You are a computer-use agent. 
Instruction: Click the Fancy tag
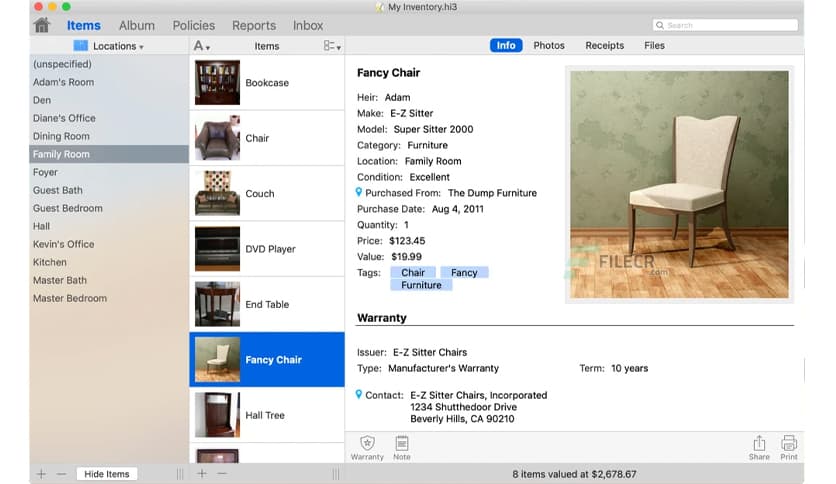pyautogui.click(x=464, y=272)
